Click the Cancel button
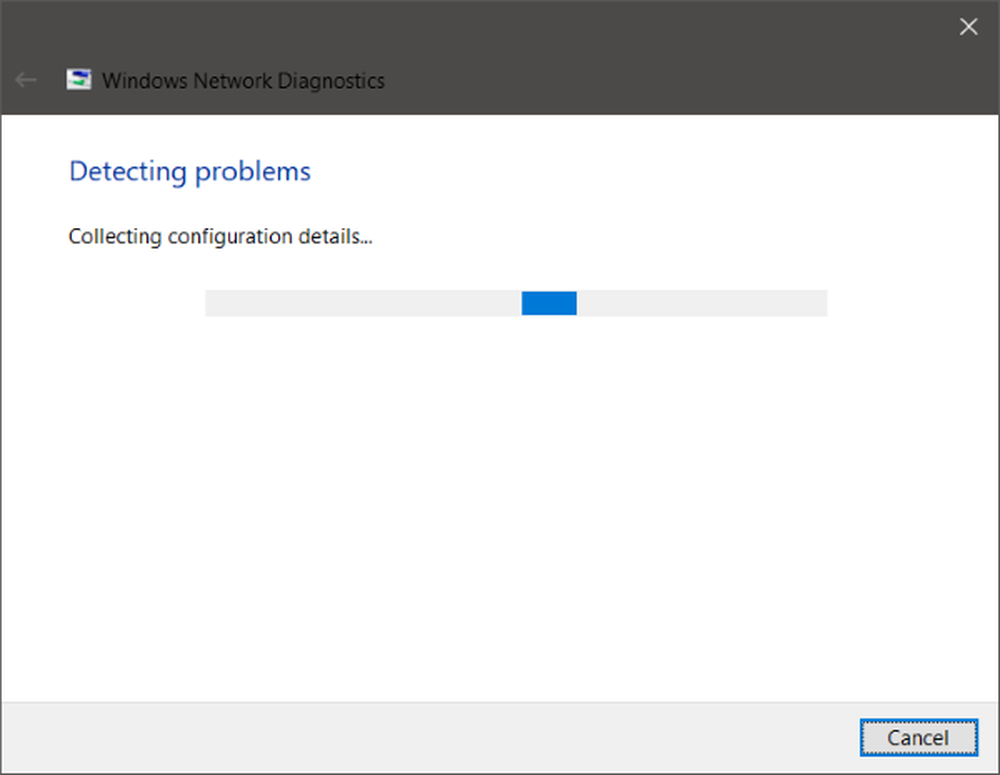 click(918, 737)
